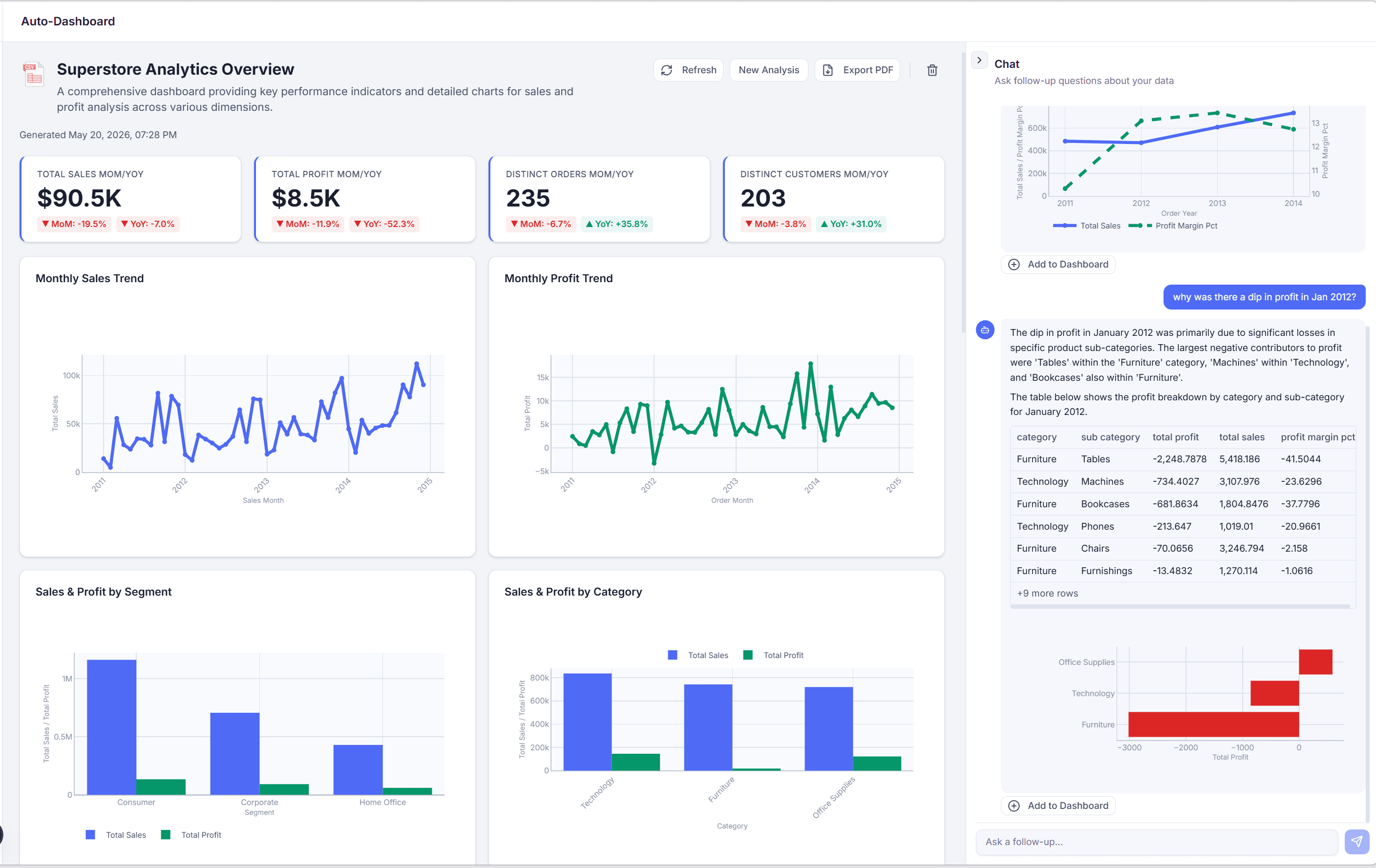Click the Superstore Analytics Overview heading
This screenshot has width=1376, height=868.
pos(175,69)
